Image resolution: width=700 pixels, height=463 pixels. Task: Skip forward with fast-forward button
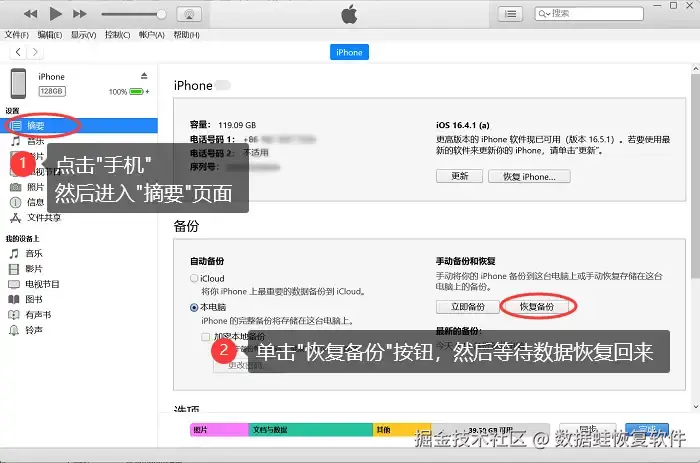pos(79,14)
